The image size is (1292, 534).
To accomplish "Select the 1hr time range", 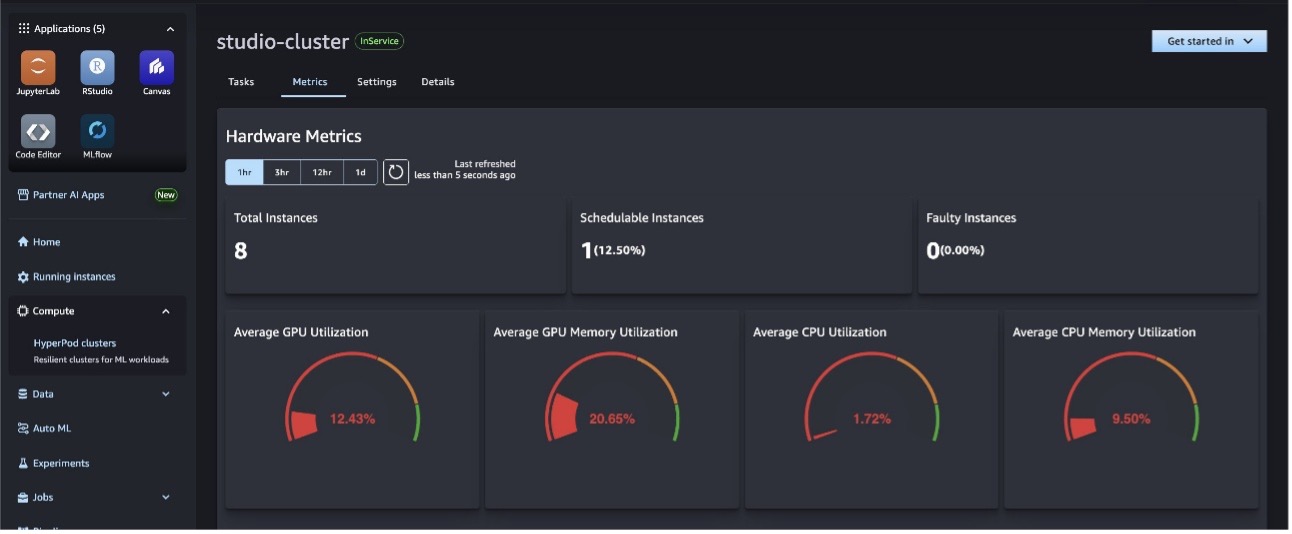I will (x=244, y=172).
